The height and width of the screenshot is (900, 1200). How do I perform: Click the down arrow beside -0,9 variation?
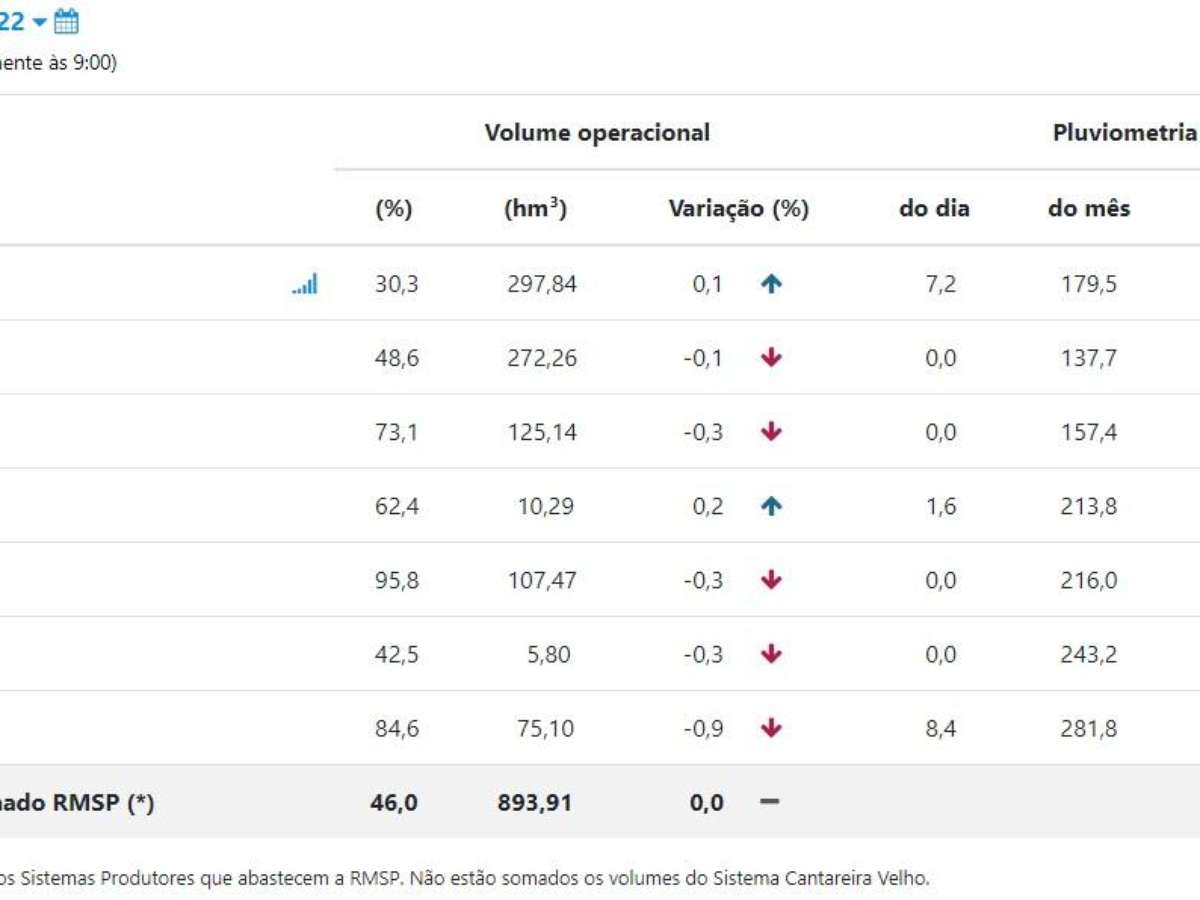coord(771,728)
